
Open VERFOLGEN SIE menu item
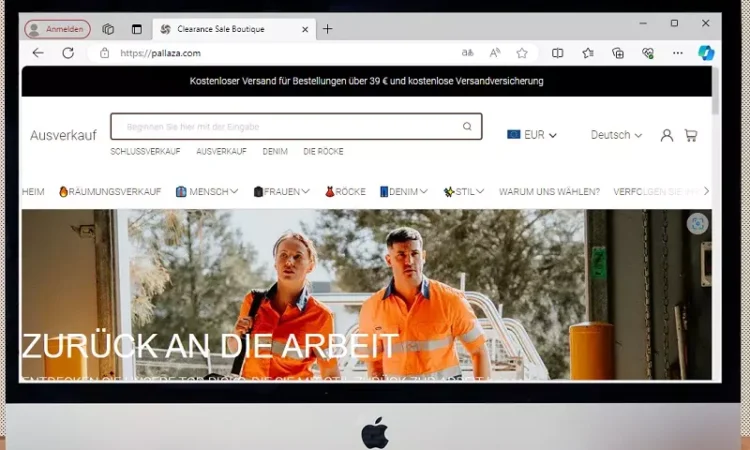655,192
